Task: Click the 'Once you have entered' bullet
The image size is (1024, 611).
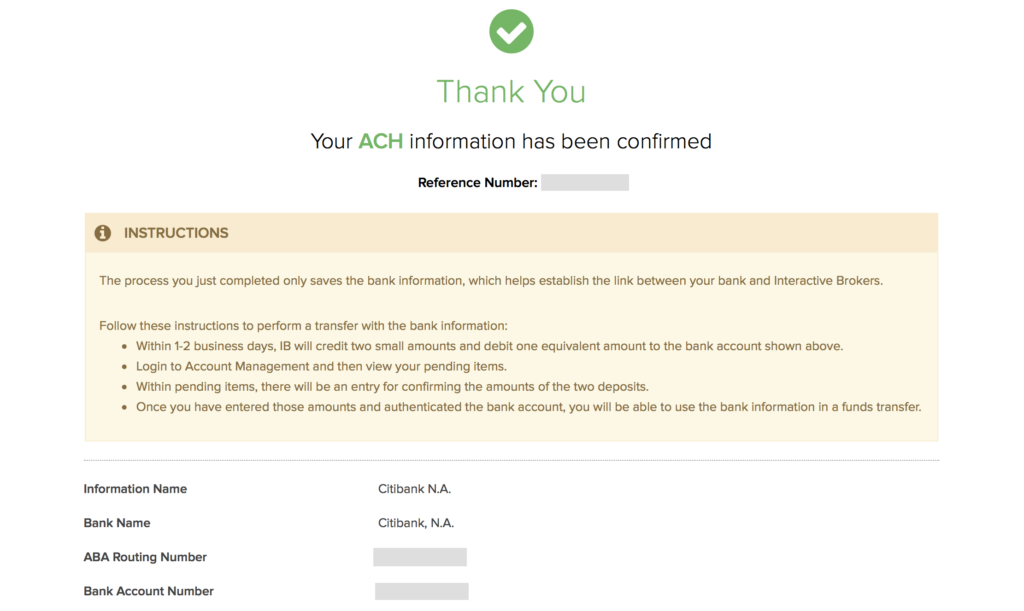Action: point(528,407)
